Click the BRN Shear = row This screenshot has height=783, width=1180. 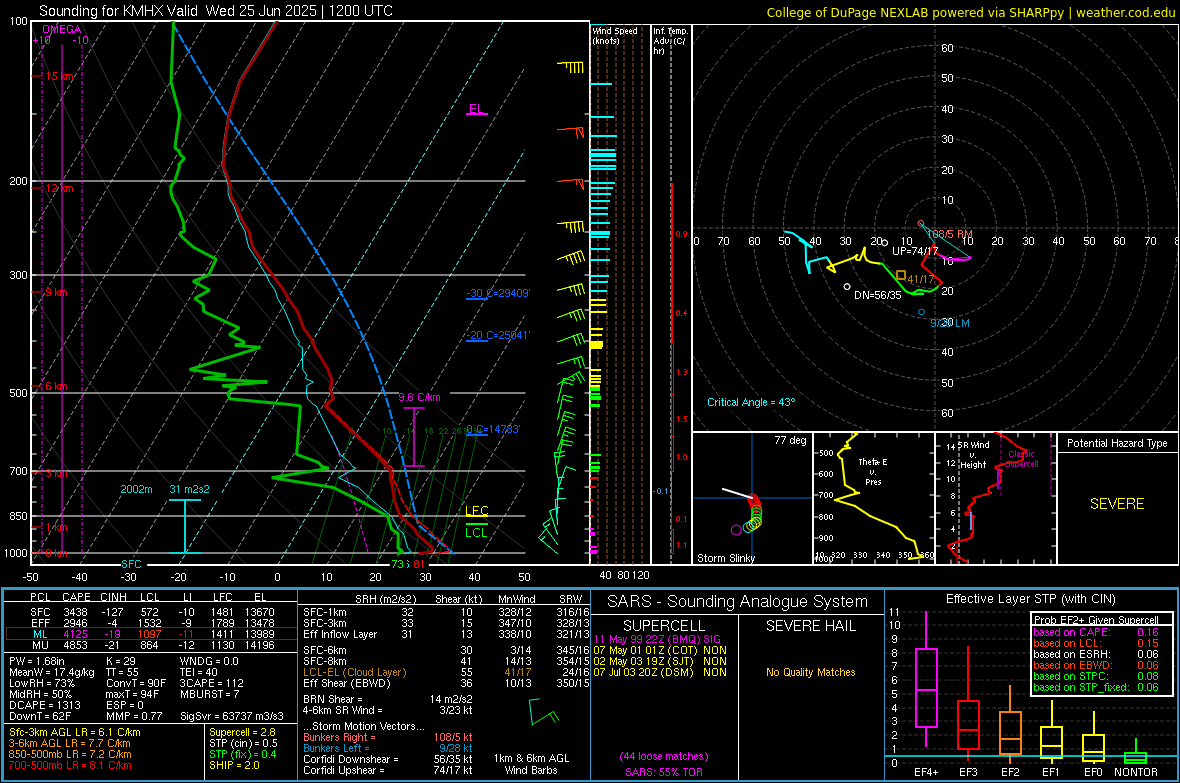[x=388, y=699]
